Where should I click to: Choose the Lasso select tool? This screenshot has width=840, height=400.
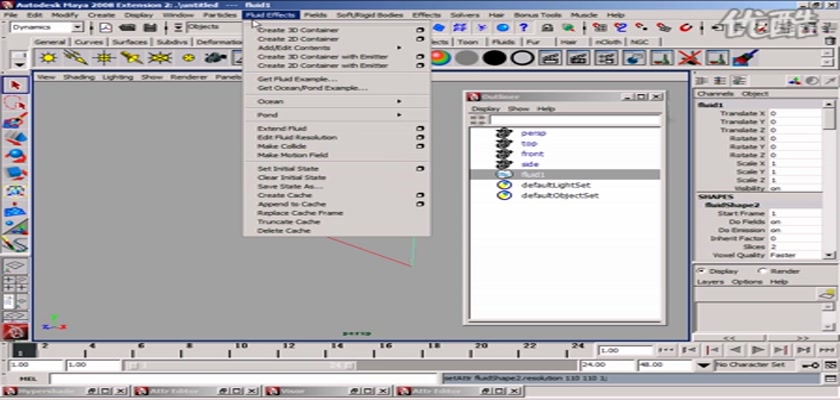click(15, 102)
